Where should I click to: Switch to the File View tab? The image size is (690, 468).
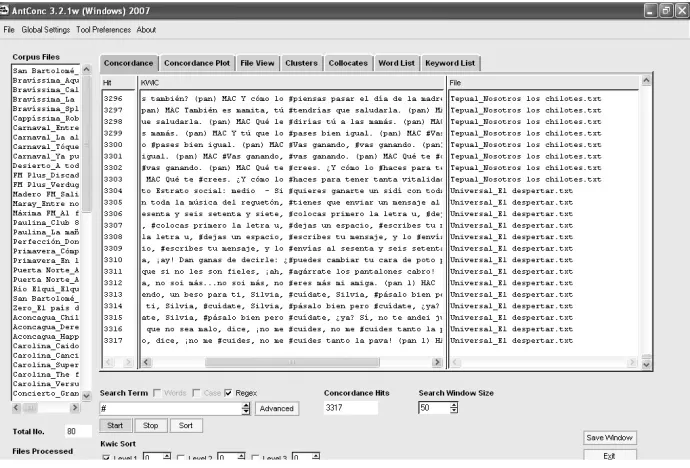pyautogui.click(x=257, y=63)
